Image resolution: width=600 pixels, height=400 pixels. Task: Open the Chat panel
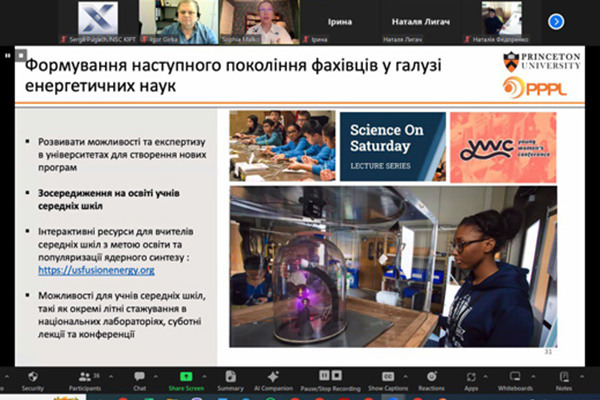(139, 376)
